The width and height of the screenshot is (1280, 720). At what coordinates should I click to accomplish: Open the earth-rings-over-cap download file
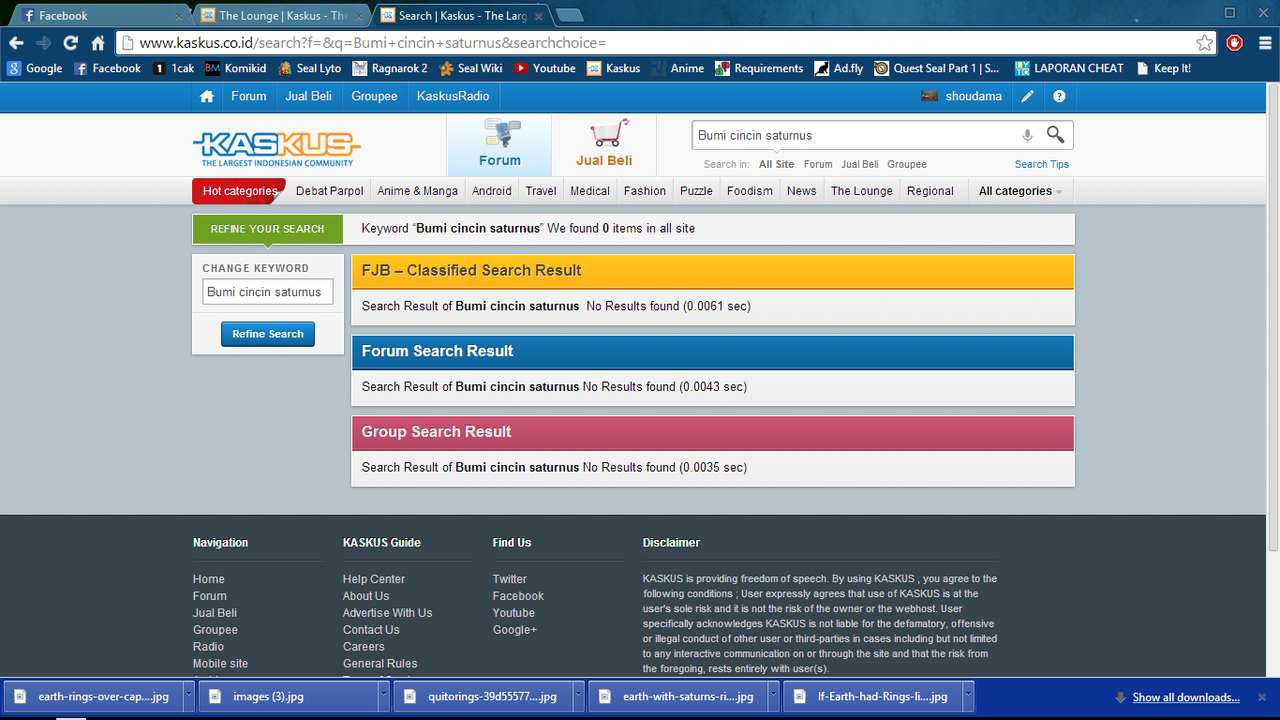[x=92, y=697]
